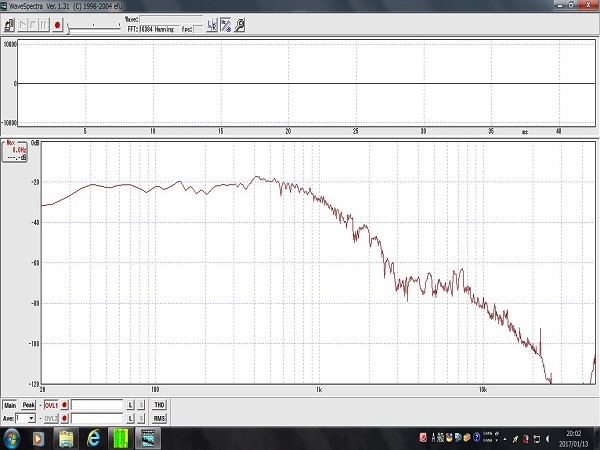Toggle the Main display button
Screen dimensions: 600x450
pyautogui.click(x=10, y=404)
